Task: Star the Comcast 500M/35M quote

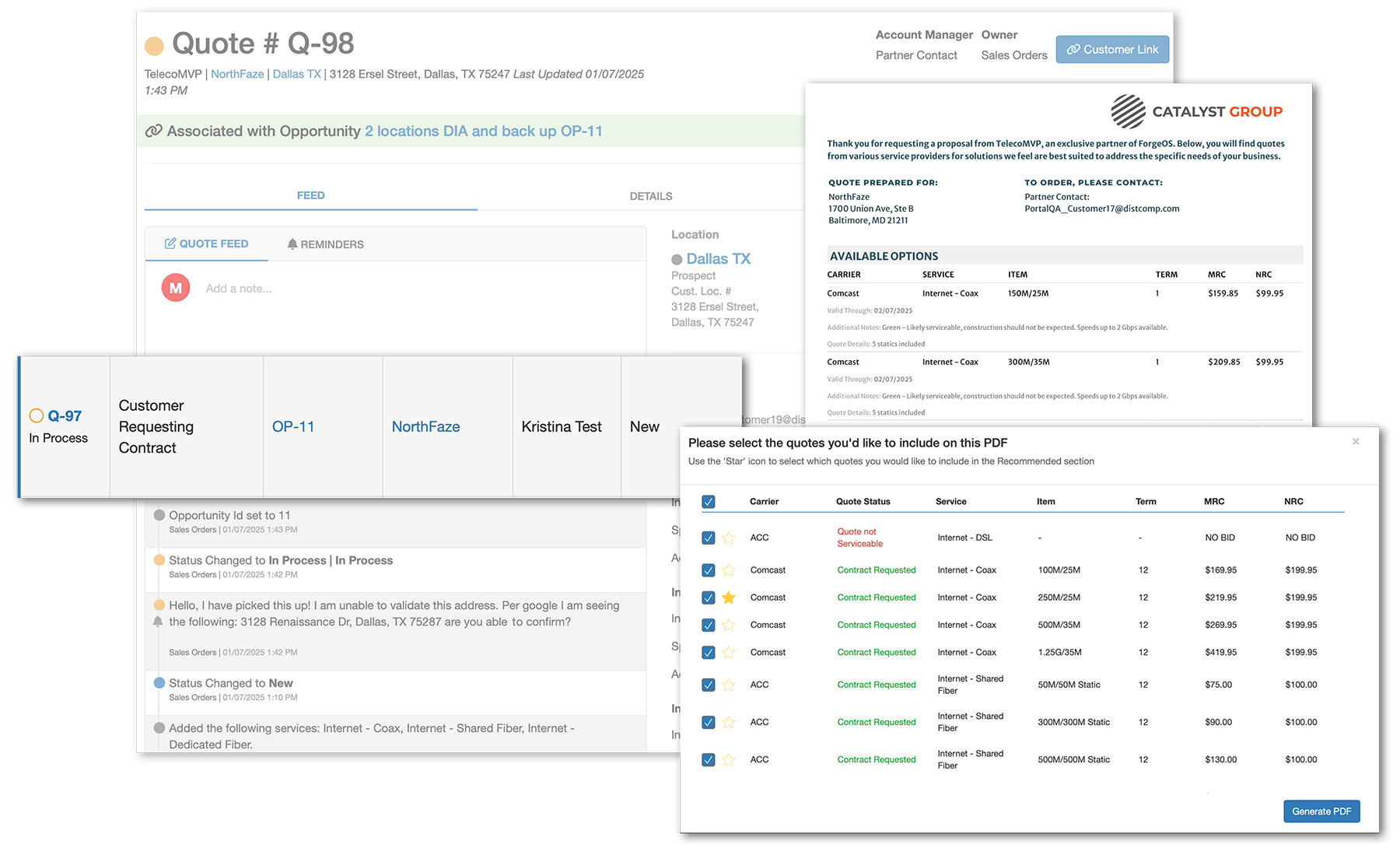Action: pos(729,625)
